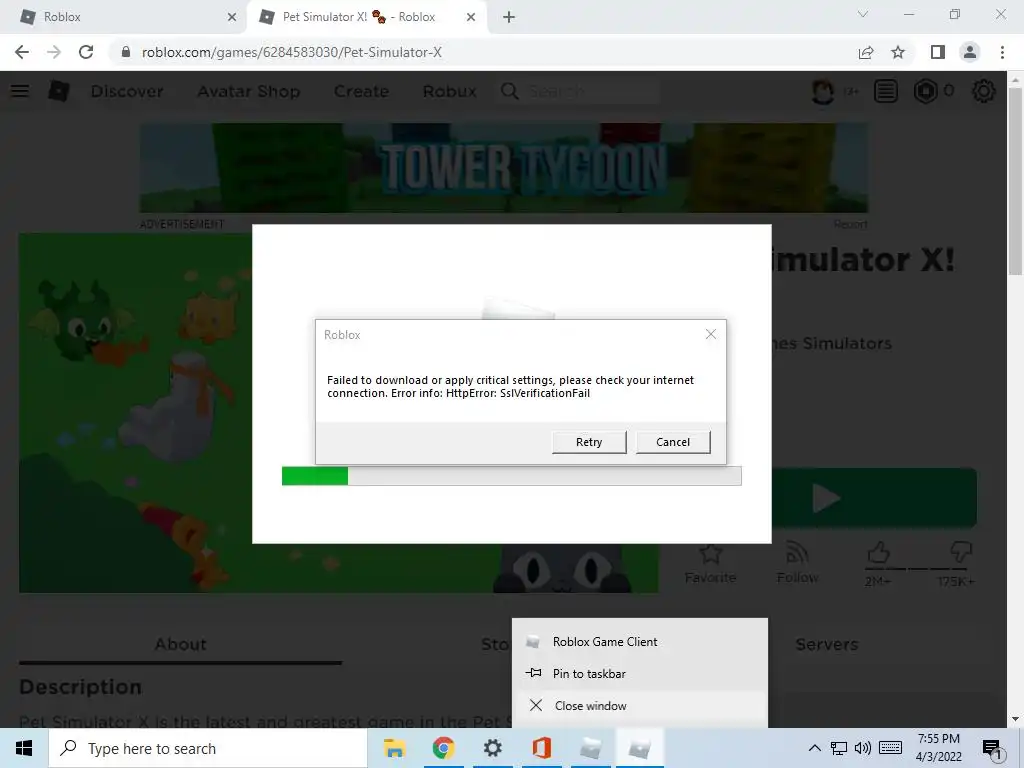Viewport: 1024px width, 768px height.
Task: Retry the Roblox settings download
Action: pyautogui.click(x=588, y=442)
